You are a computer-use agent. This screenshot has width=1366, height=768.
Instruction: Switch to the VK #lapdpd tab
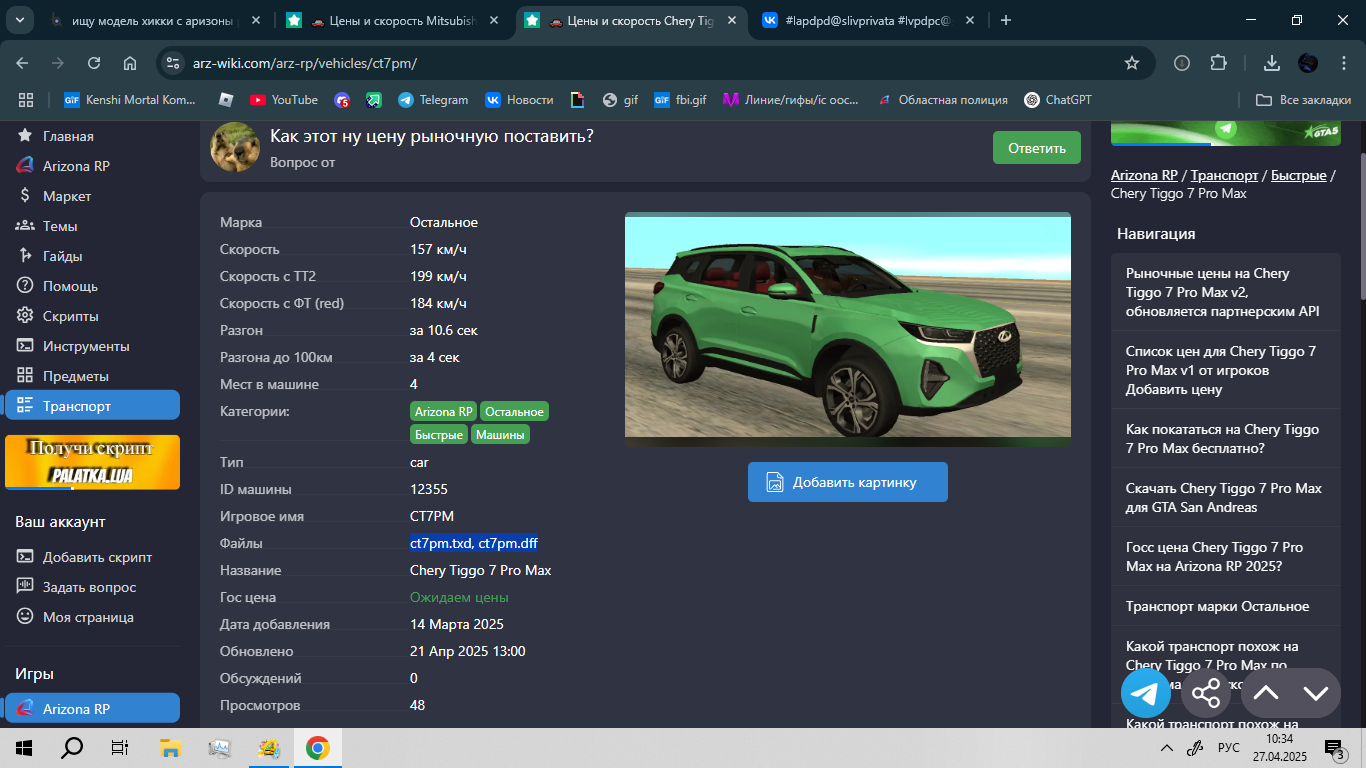[867, 20]
